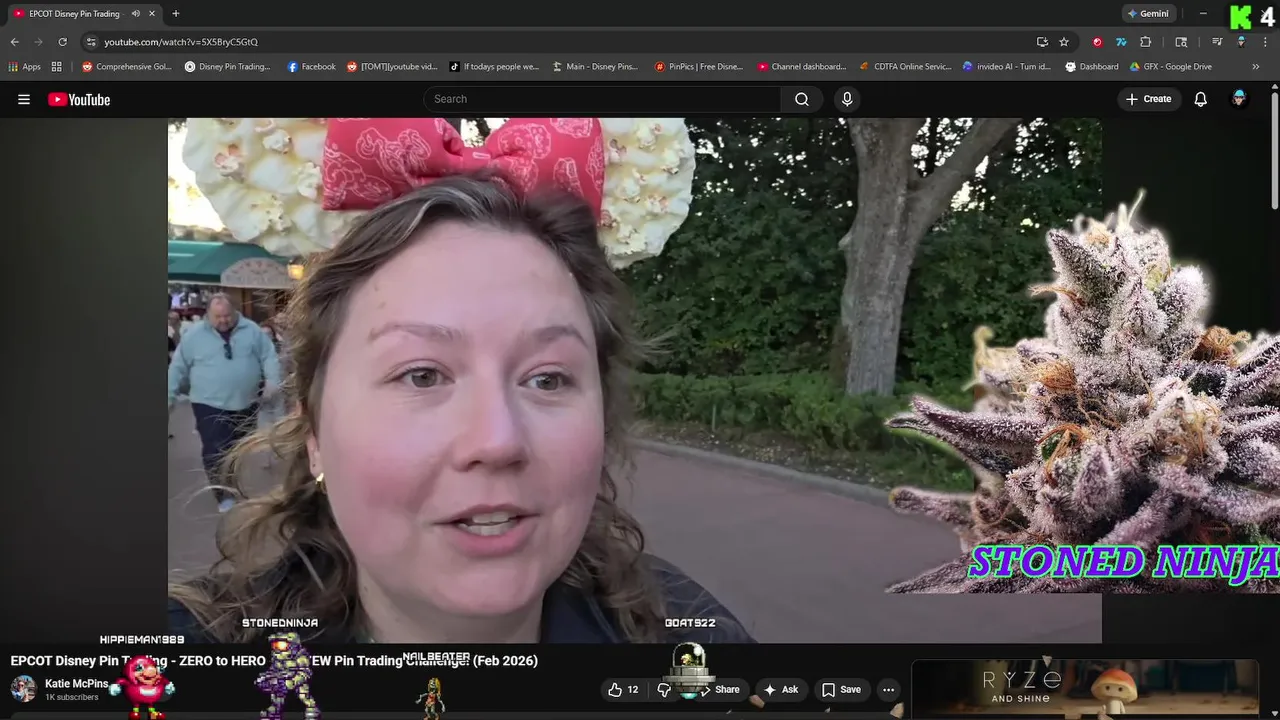Image resolution: width=1280 pixels, height=720 pixels.
Task: Go back in browser history
Action: [14, 42]
